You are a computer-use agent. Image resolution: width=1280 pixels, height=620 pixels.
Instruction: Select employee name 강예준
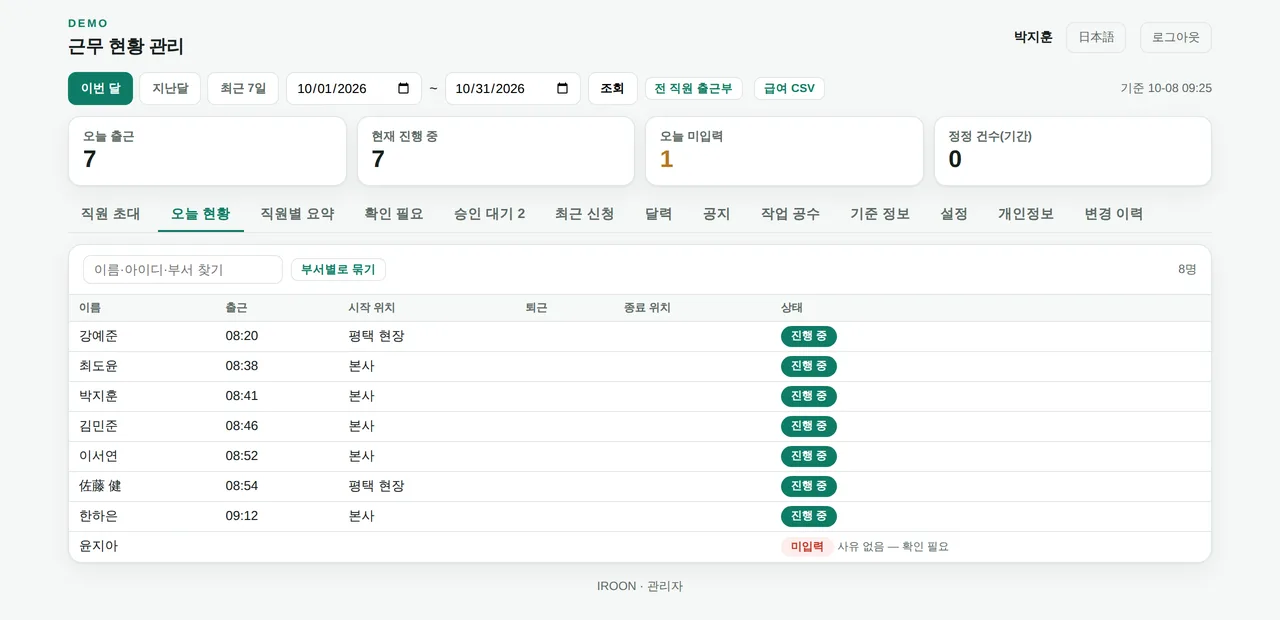99,336
